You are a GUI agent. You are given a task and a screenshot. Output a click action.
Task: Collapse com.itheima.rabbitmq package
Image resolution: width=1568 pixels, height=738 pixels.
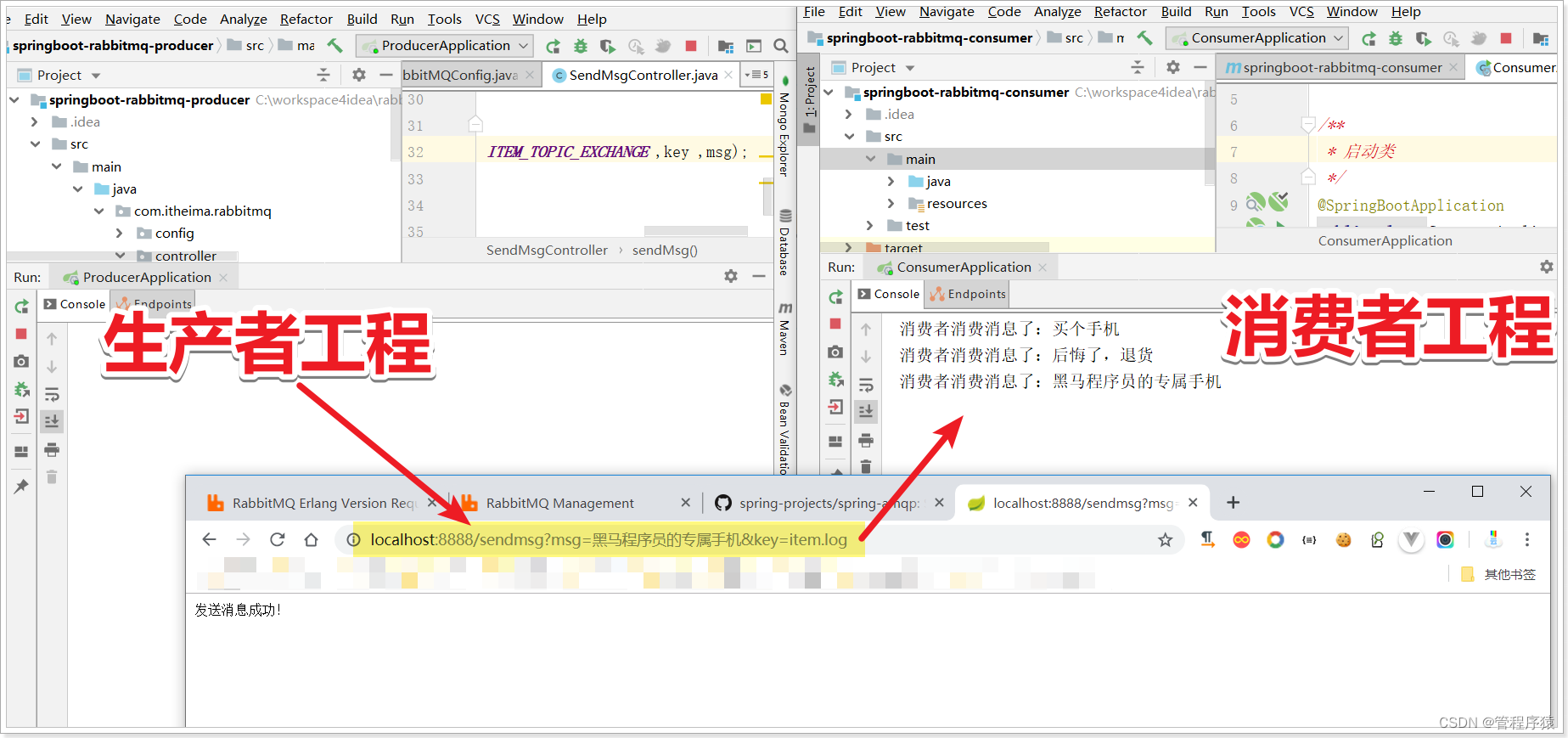pos(98,211)
